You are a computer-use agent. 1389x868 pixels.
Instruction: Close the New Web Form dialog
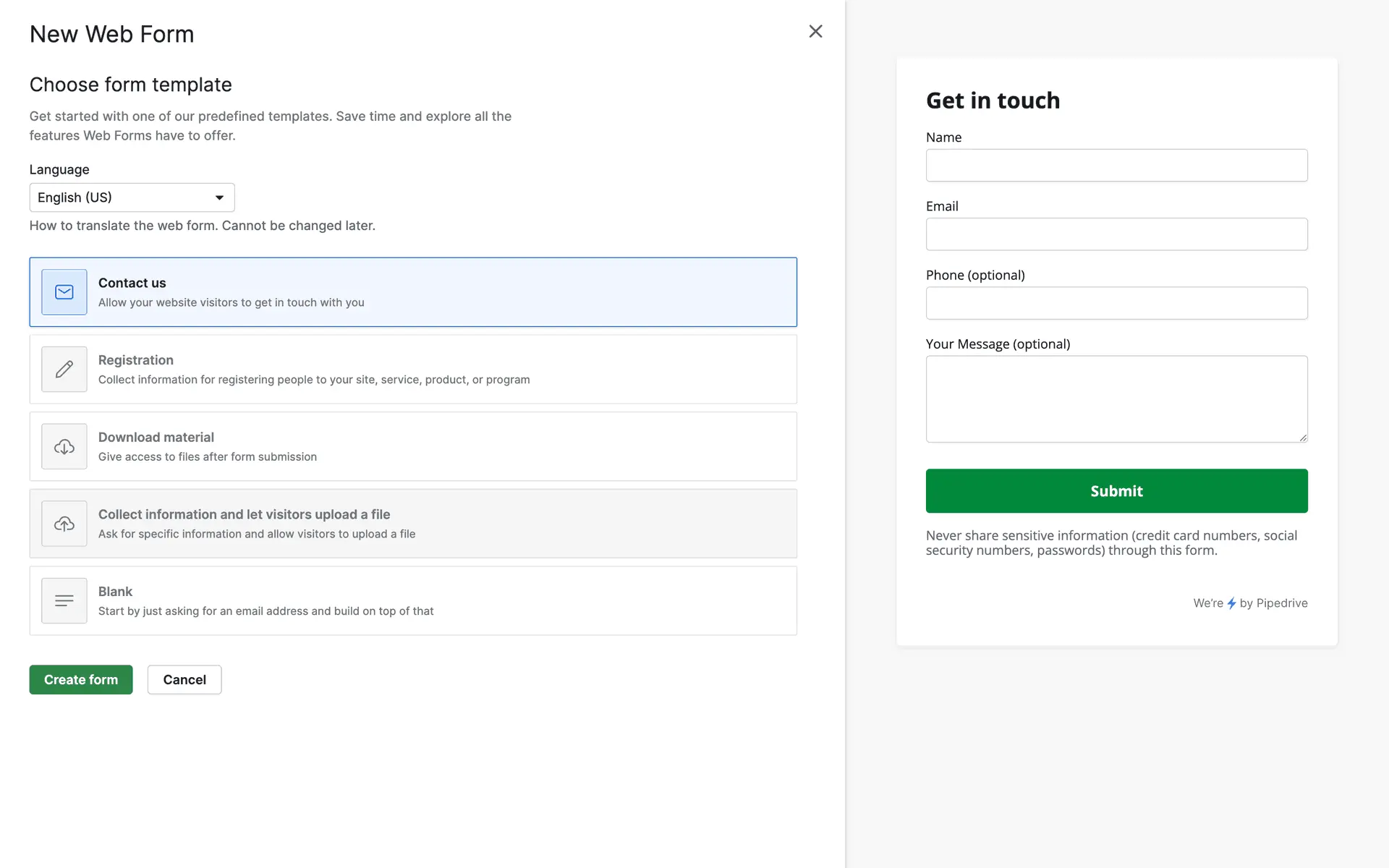point(815,31)
